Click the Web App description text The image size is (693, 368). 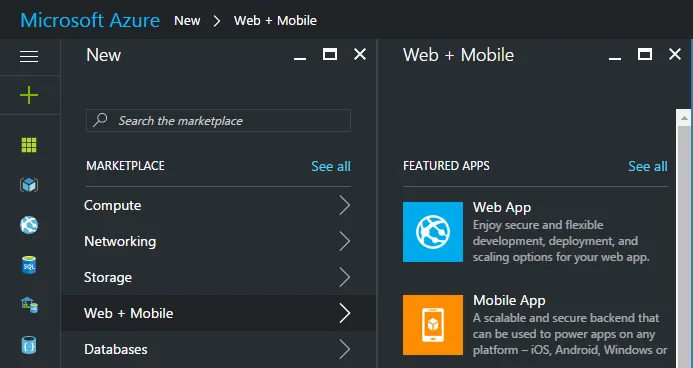(x=561, y=241)
